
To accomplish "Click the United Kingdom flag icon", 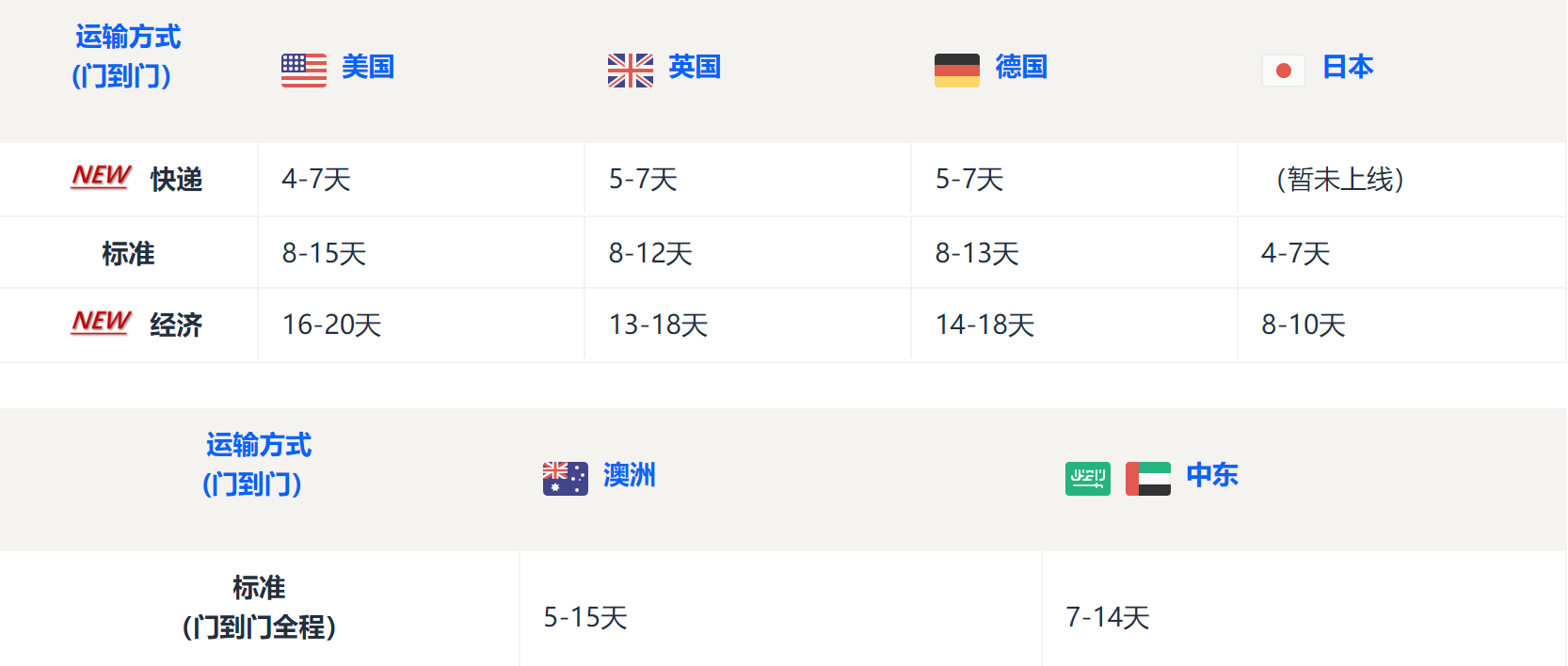I will pos(631,71).
